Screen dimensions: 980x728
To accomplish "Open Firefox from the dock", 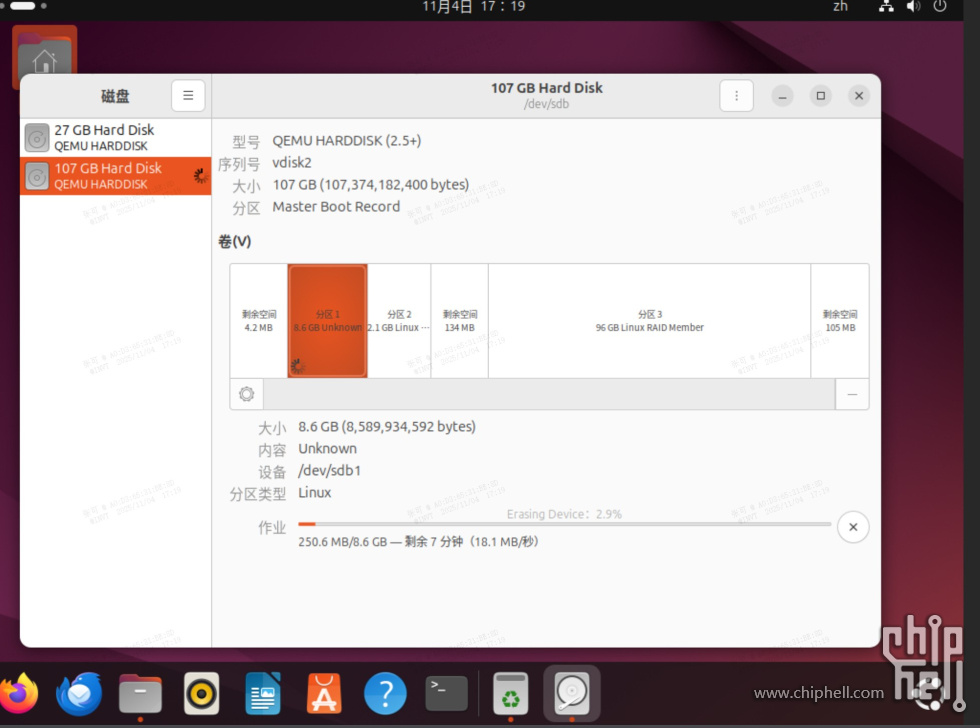I will 18,693.
